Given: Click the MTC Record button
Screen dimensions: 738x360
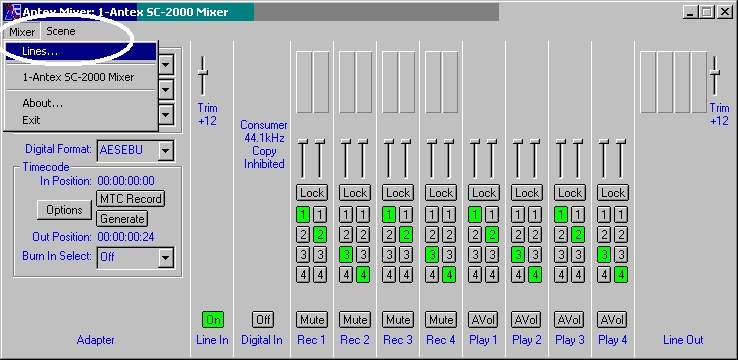Looking at the screenshot, I should [x=130, y=199].
